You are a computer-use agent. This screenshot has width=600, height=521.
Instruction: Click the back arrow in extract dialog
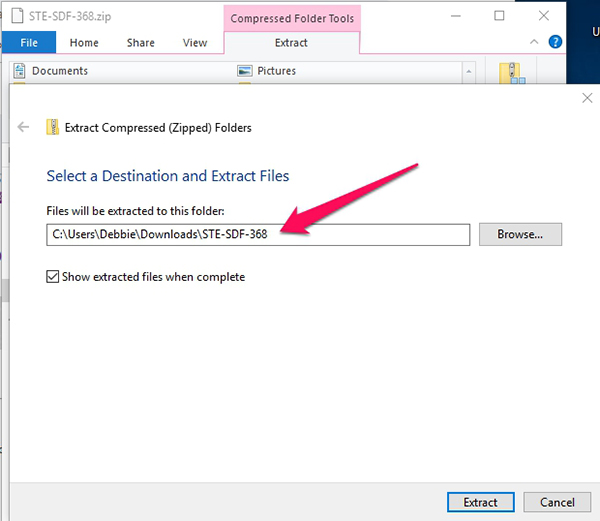coord(24,127)
